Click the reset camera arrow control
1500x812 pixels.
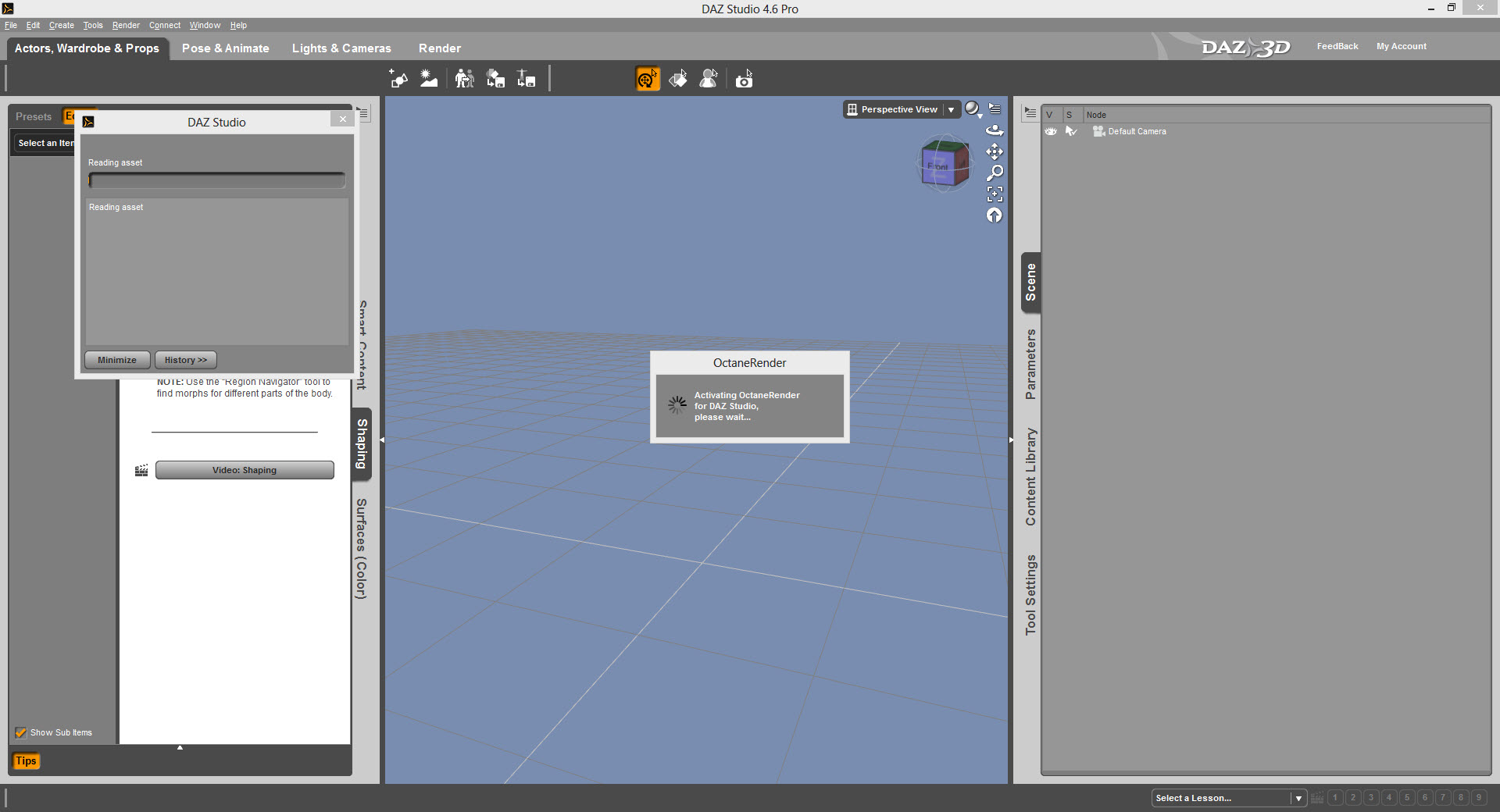point(995,215)
